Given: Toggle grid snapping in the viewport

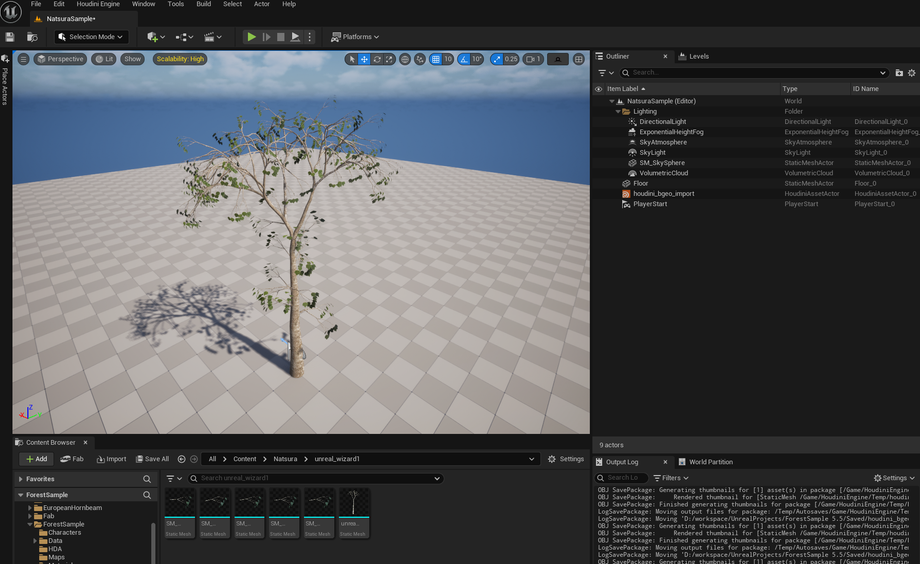Looking at the screenshot, I should click(435, 59).
